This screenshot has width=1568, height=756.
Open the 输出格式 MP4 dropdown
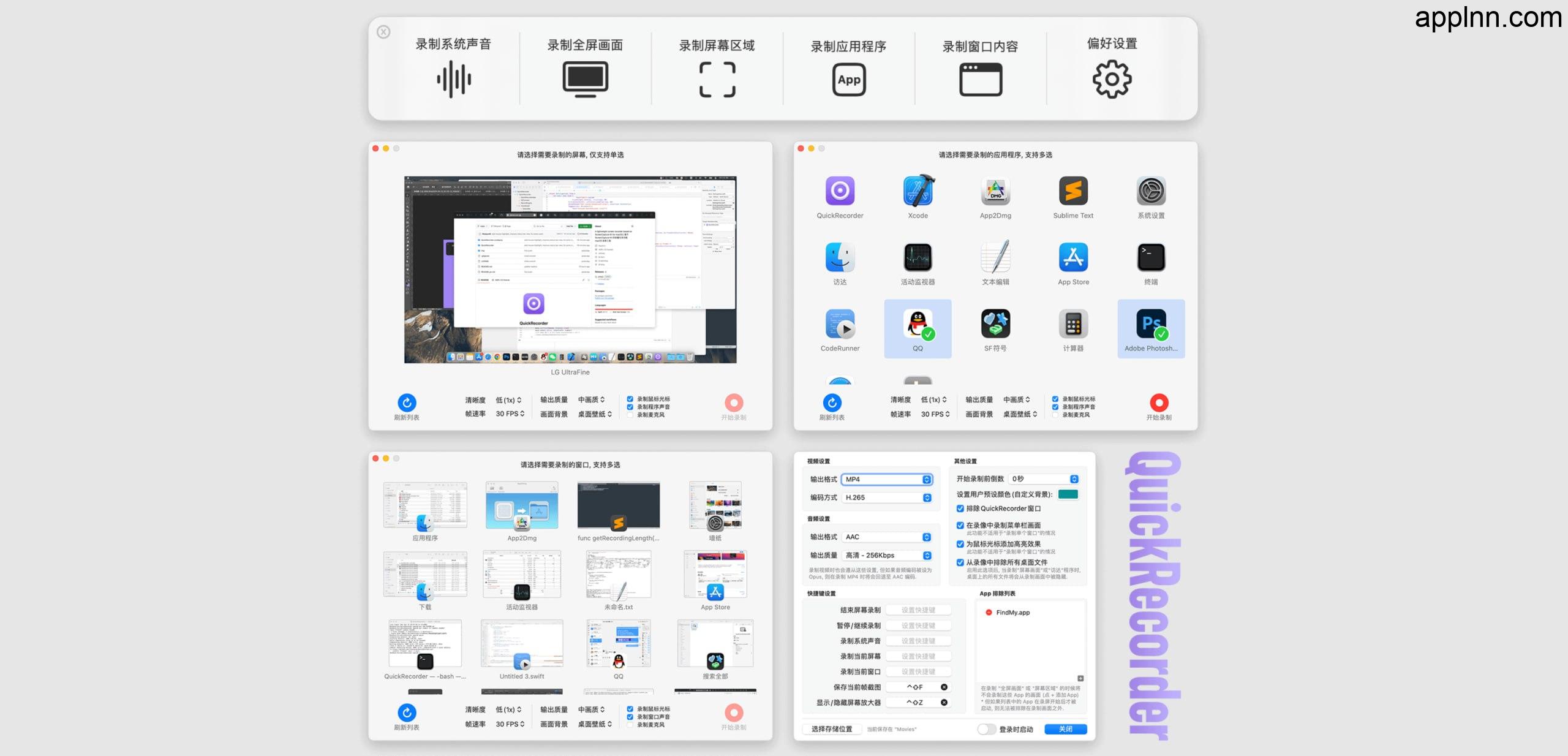pos(888,480)
